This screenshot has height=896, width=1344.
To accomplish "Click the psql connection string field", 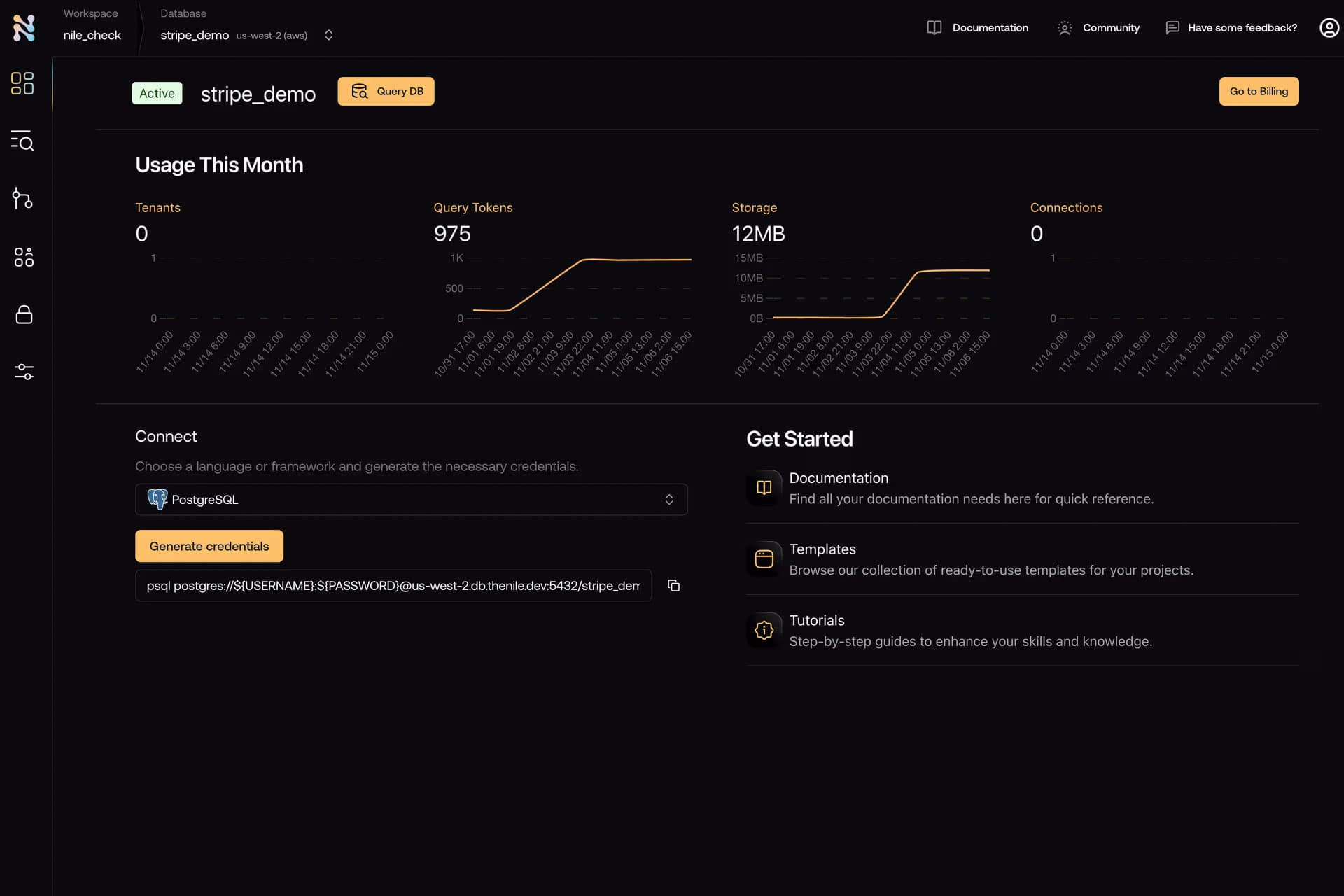I will [x=393, y=586].
